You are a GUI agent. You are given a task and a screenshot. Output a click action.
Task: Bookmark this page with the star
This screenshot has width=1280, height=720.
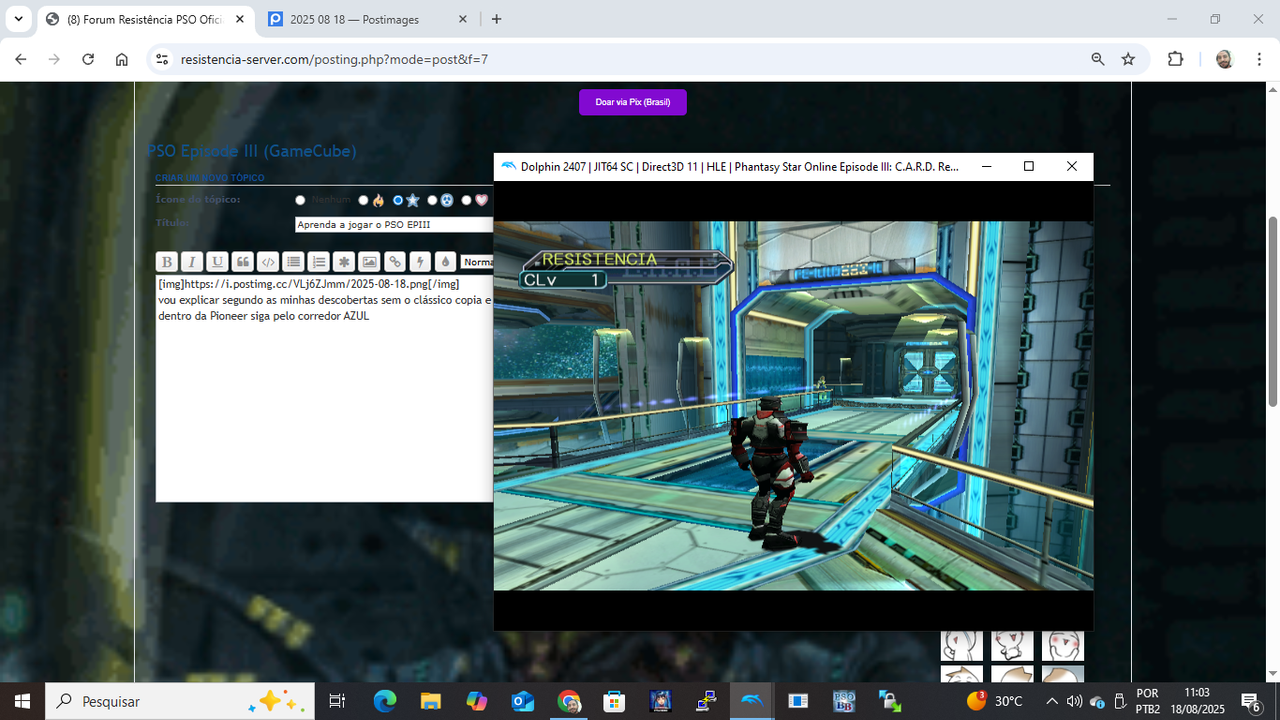pos(1129,59)
